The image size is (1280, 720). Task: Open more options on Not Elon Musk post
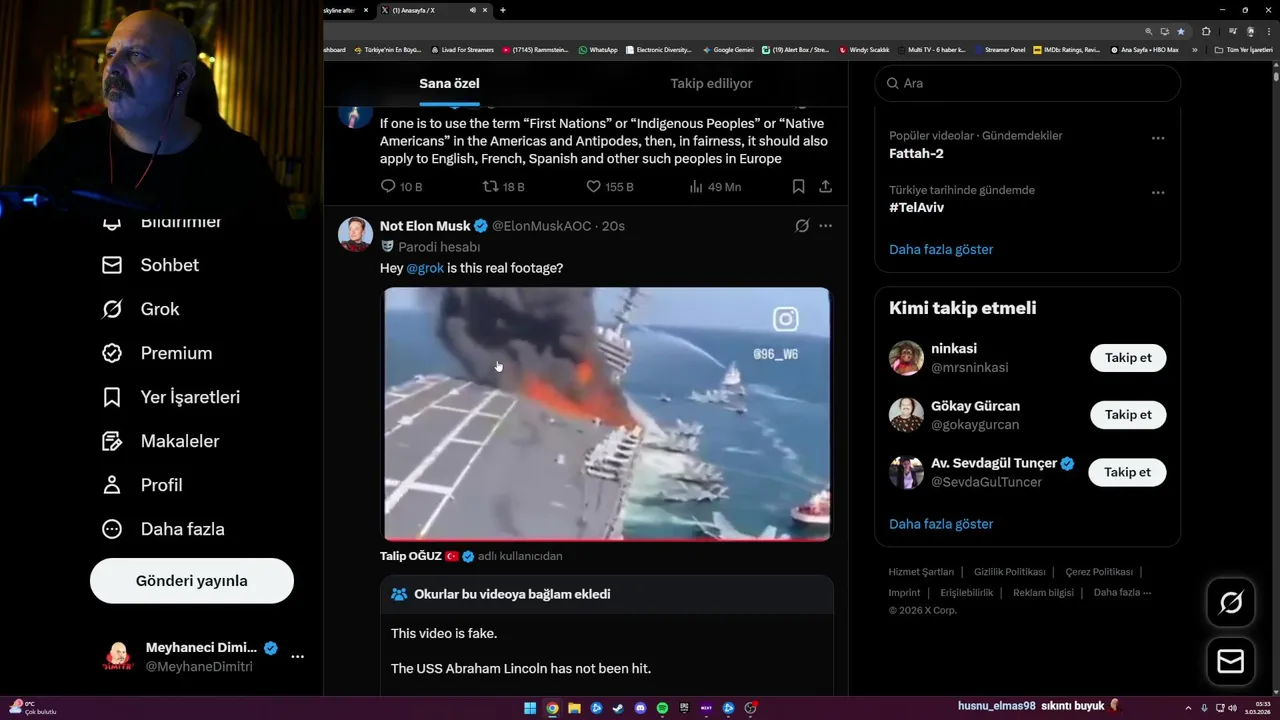[x=825, y=226]
